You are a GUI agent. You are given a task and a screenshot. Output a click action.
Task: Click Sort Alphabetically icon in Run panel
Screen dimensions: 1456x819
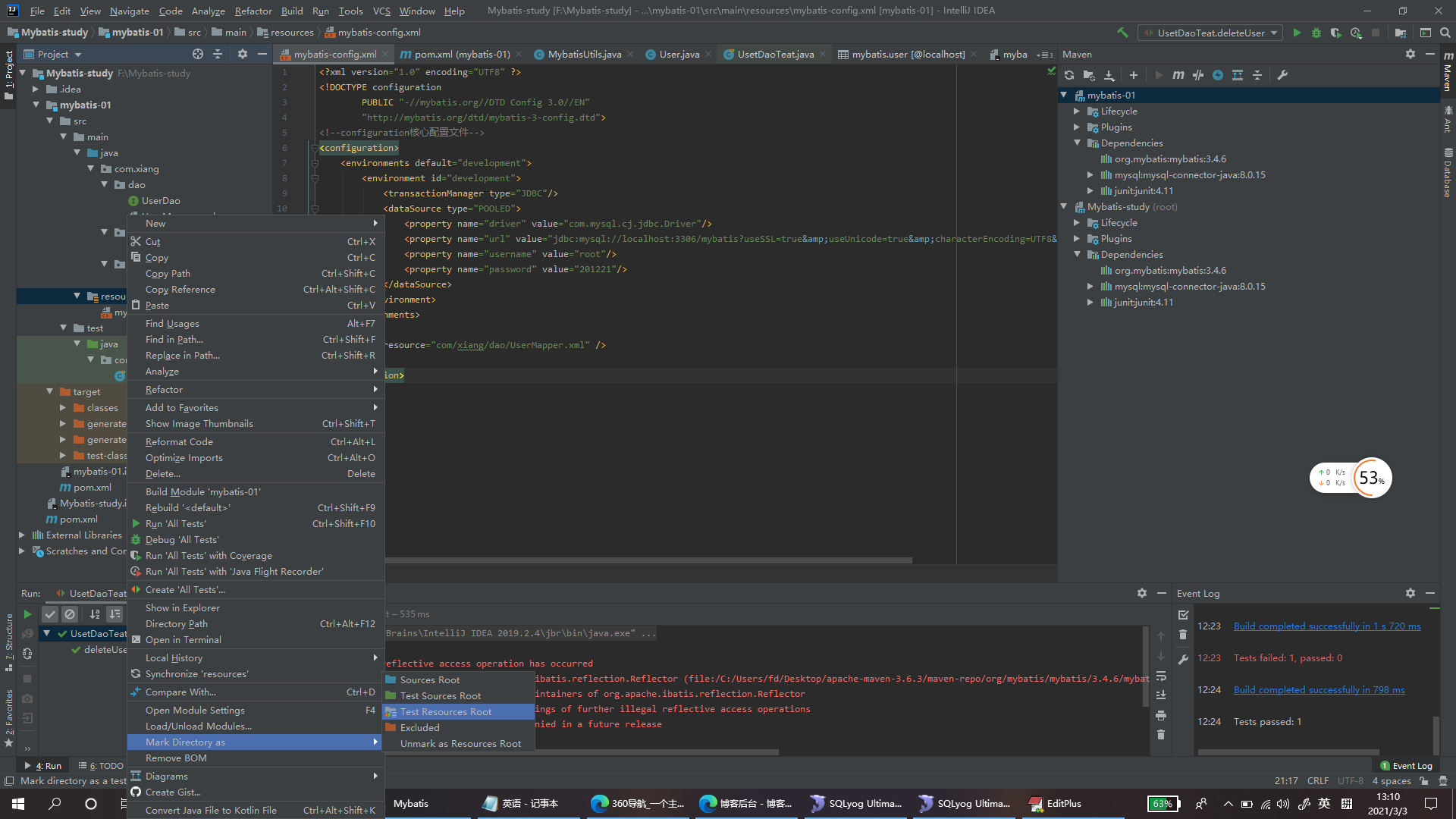coord(95,614)
